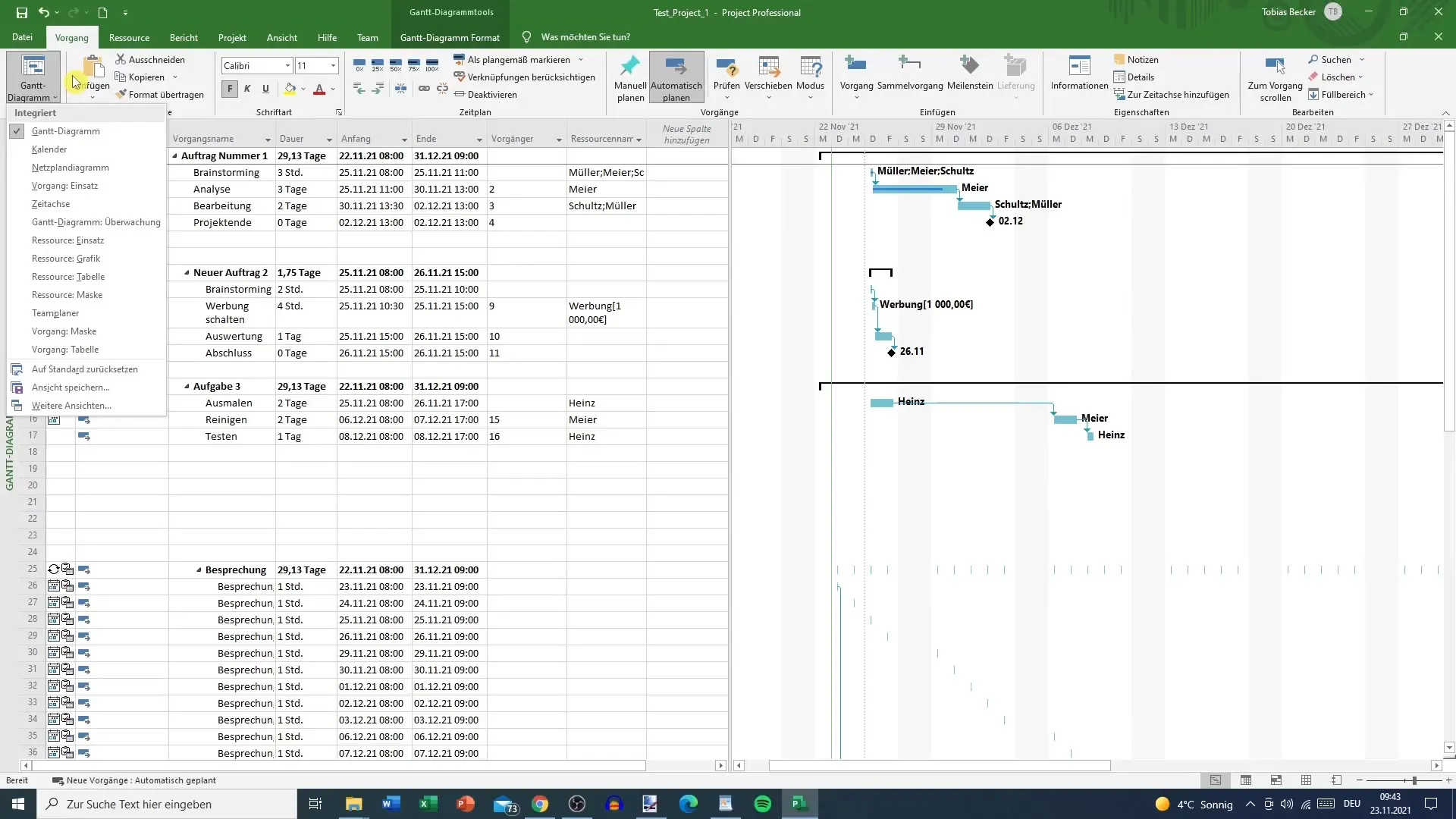
Task: Click the Ausschneiden scissors icon
Action: tap(121, 59)
